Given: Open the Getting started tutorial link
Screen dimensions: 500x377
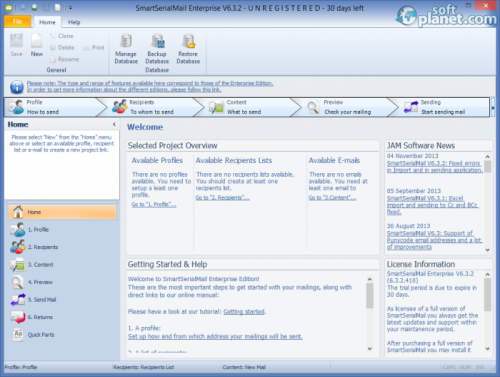Looking at the screenshot, I should point(244,312).
